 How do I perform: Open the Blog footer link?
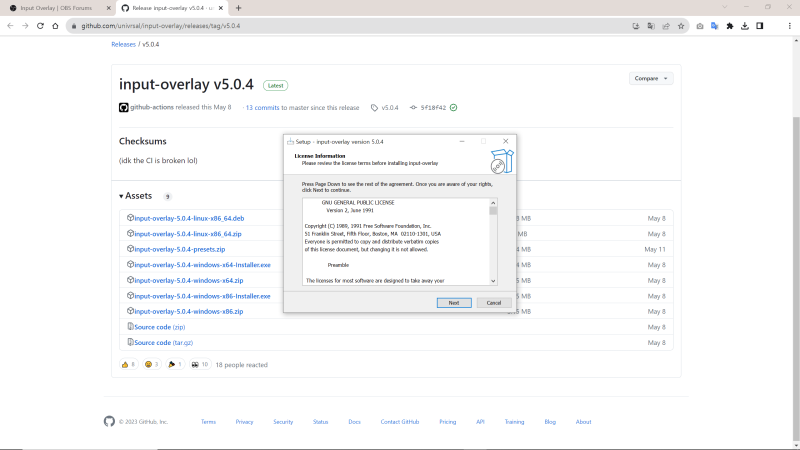coord(550,422)
